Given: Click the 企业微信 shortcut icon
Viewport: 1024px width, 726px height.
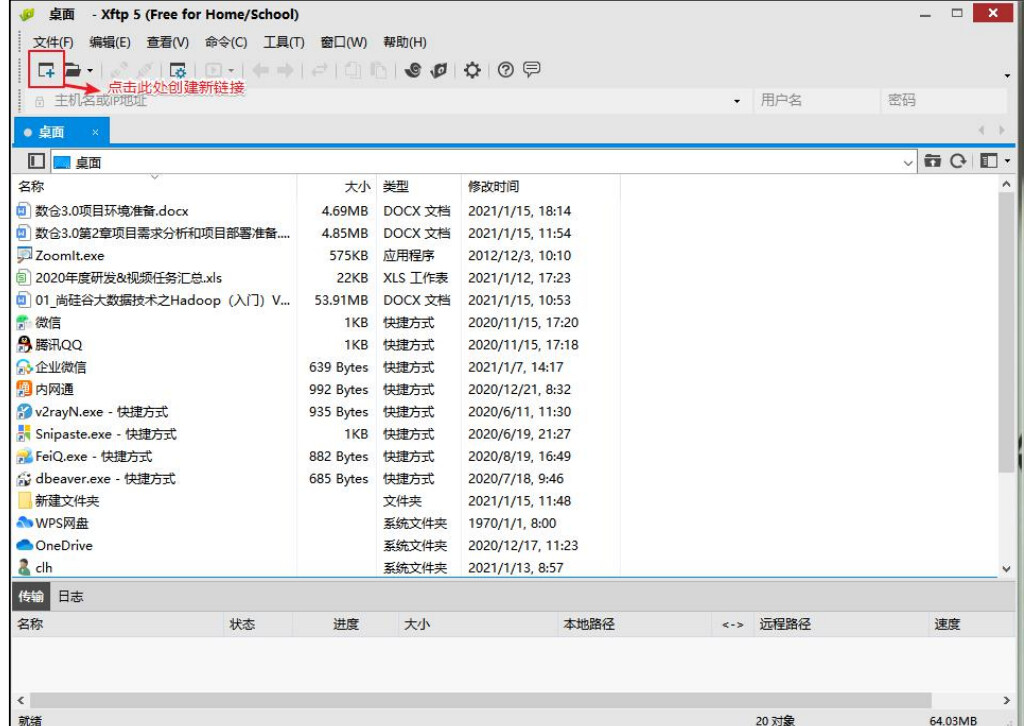Looking at the screenshot, I should point(24,367).
